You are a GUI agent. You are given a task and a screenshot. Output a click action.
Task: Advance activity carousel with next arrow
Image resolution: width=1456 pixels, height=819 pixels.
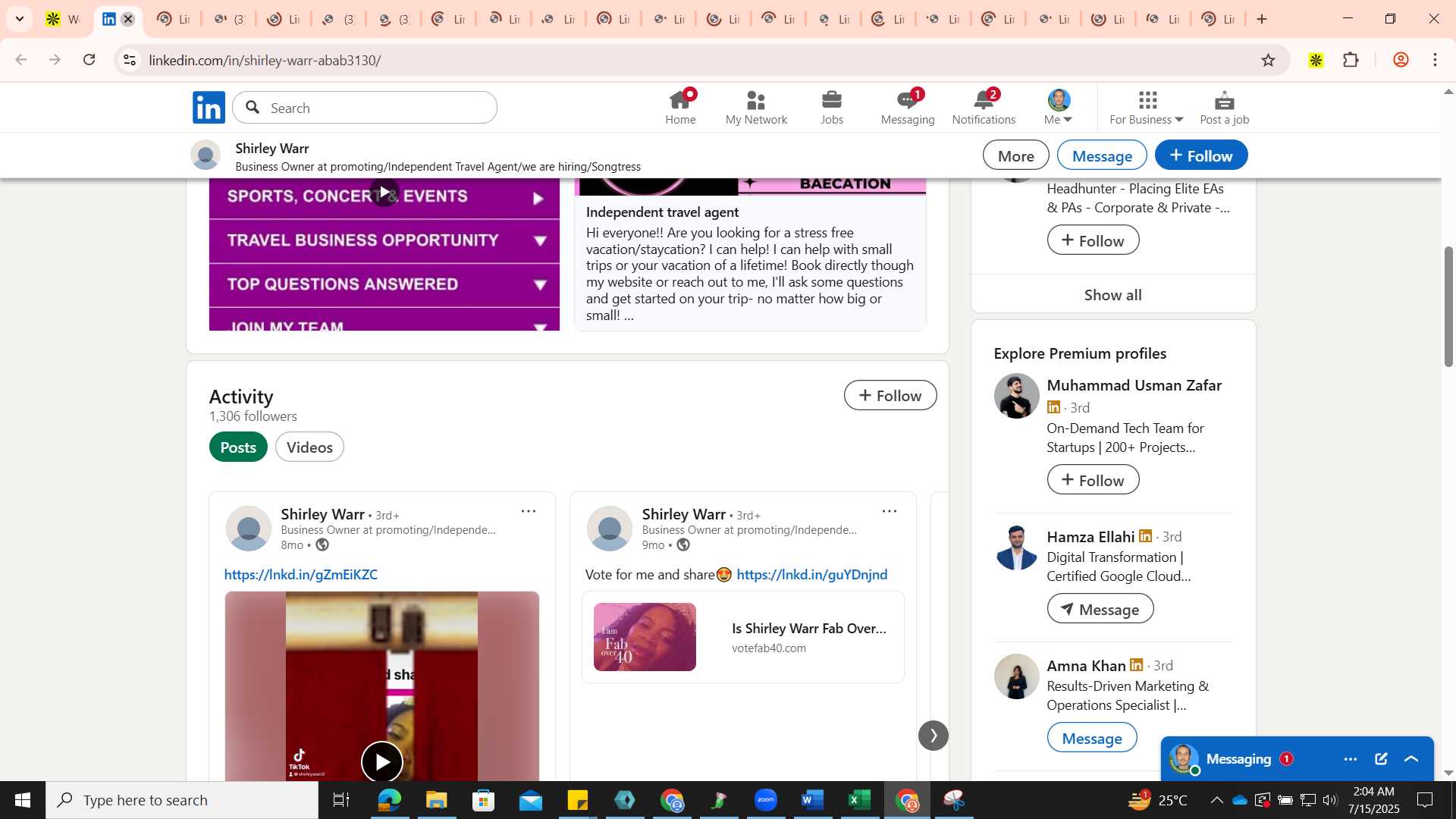point(933,736)
